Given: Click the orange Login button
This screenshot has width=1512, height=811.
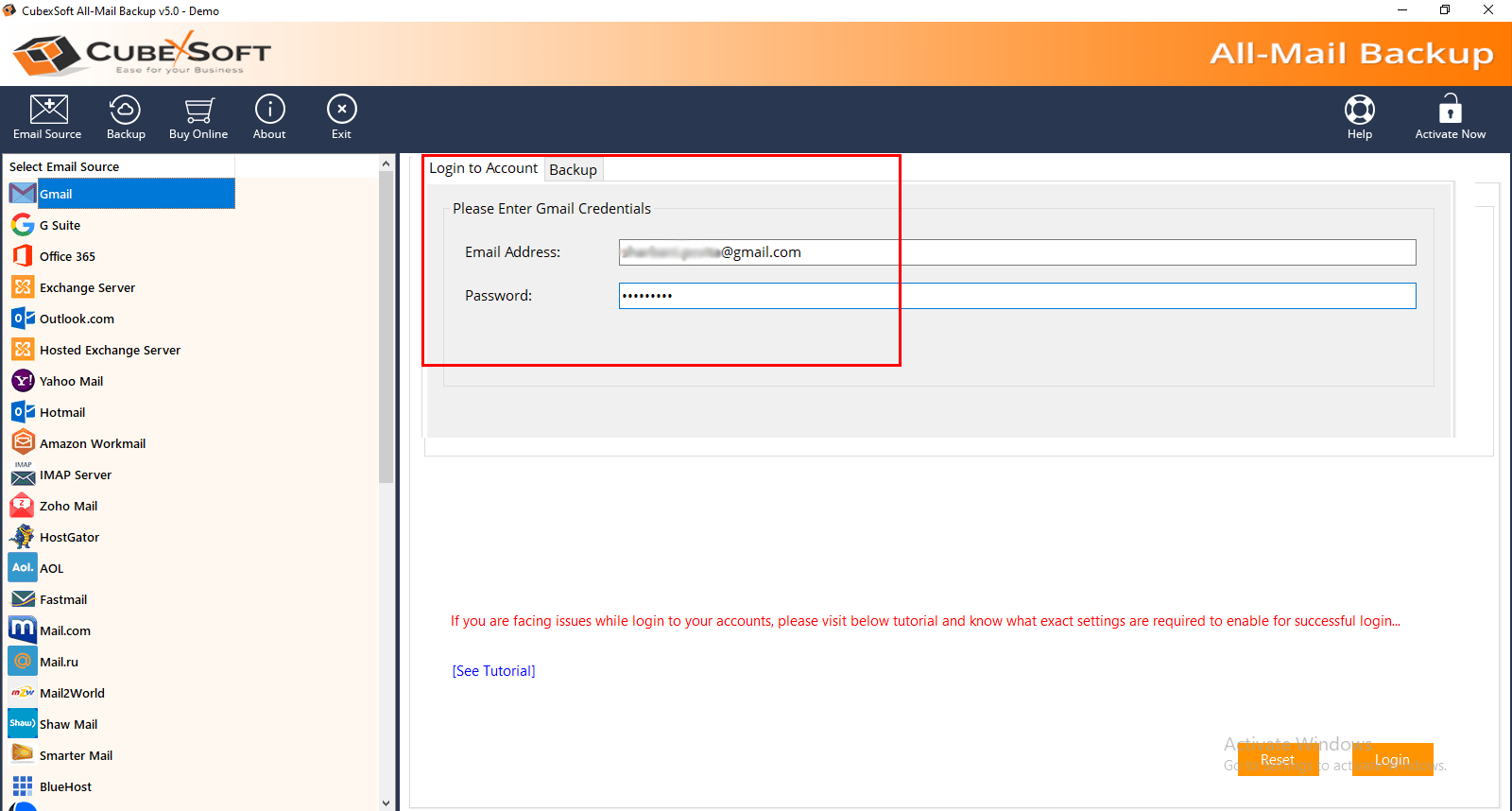Looking at the screenshot, I should tap(1392, 759).
